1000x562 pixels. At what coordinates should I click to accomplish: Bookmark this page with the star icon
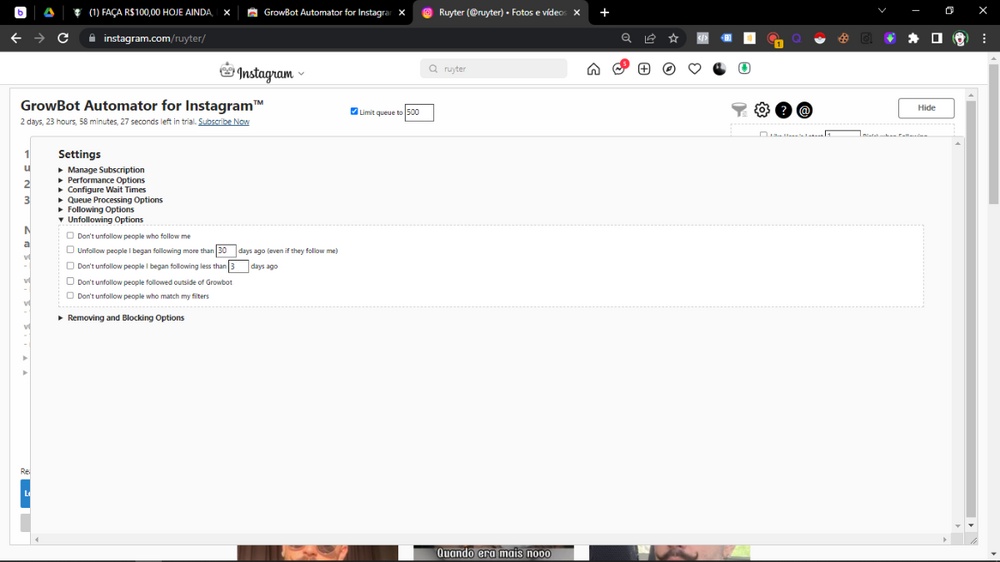tap(673, 38)
